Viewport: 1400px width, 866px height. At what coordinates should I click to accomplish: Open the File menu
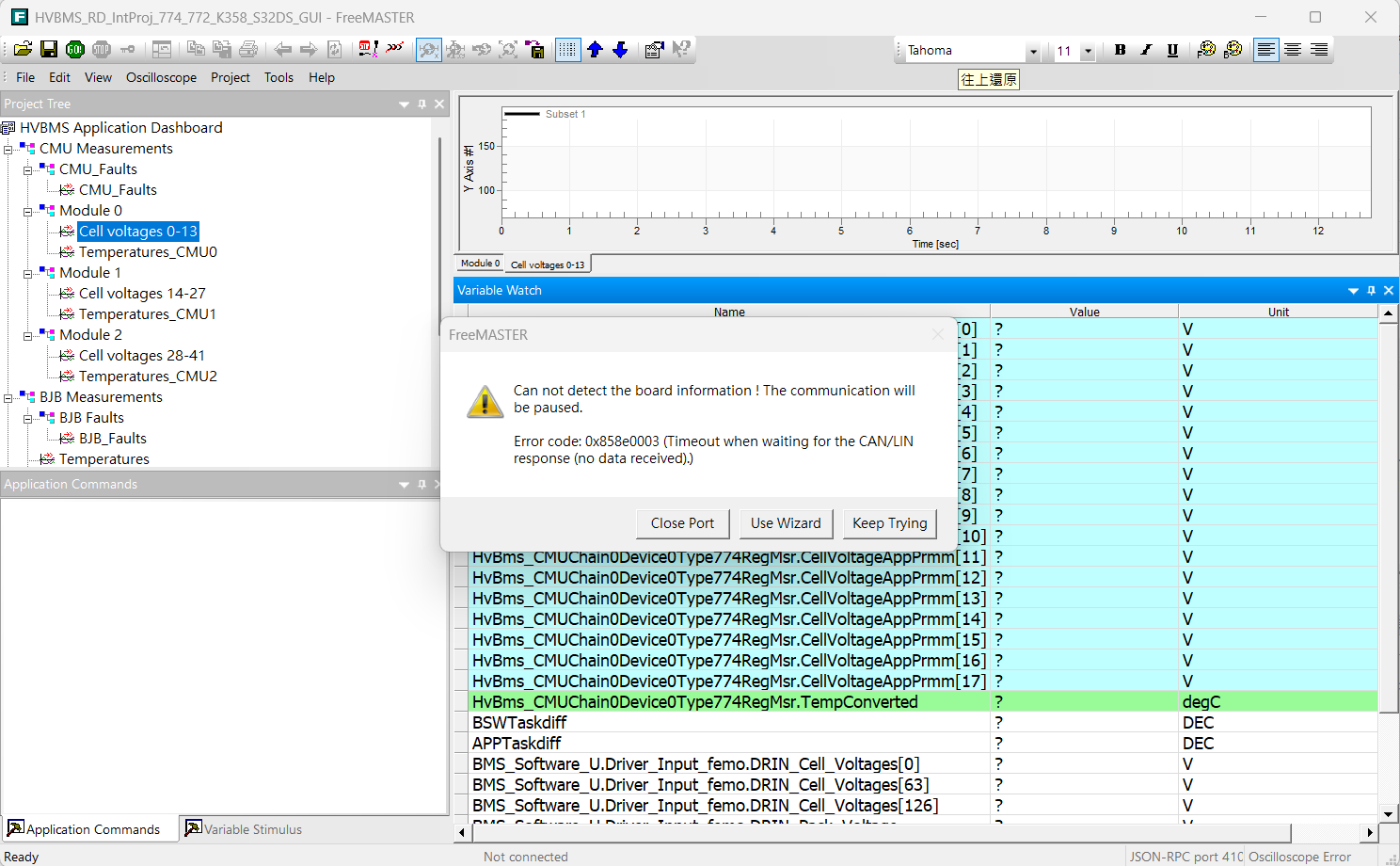point(25,77)
